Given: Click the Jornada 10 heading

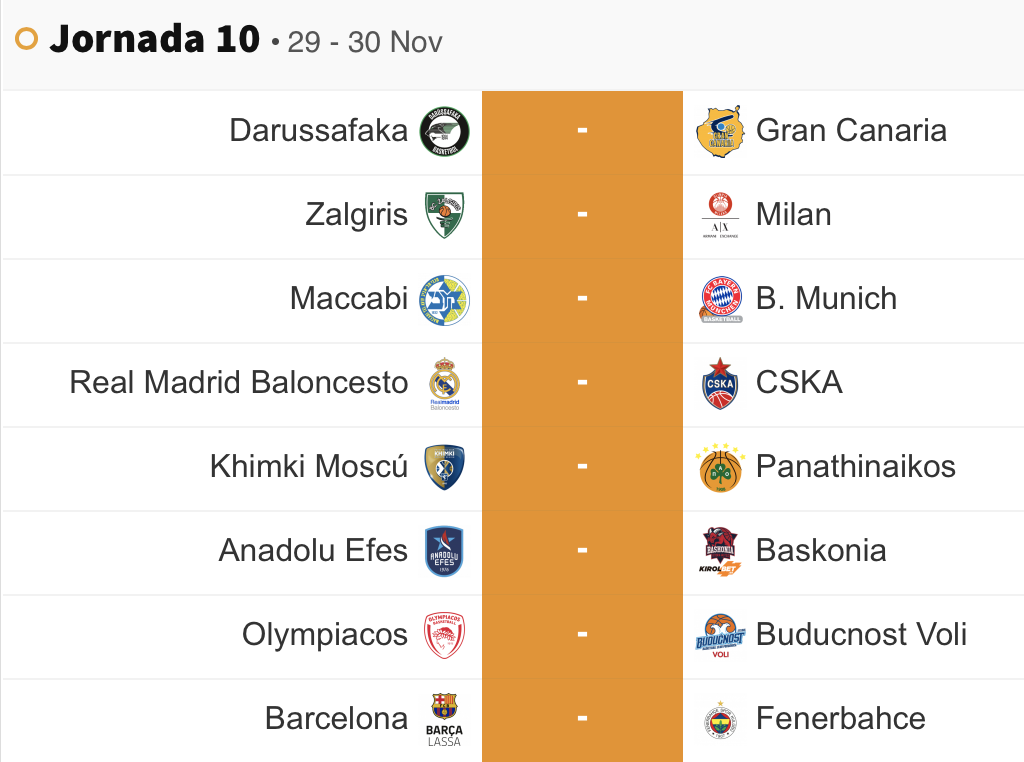Looking at the screenshot, I should point(155,39).
